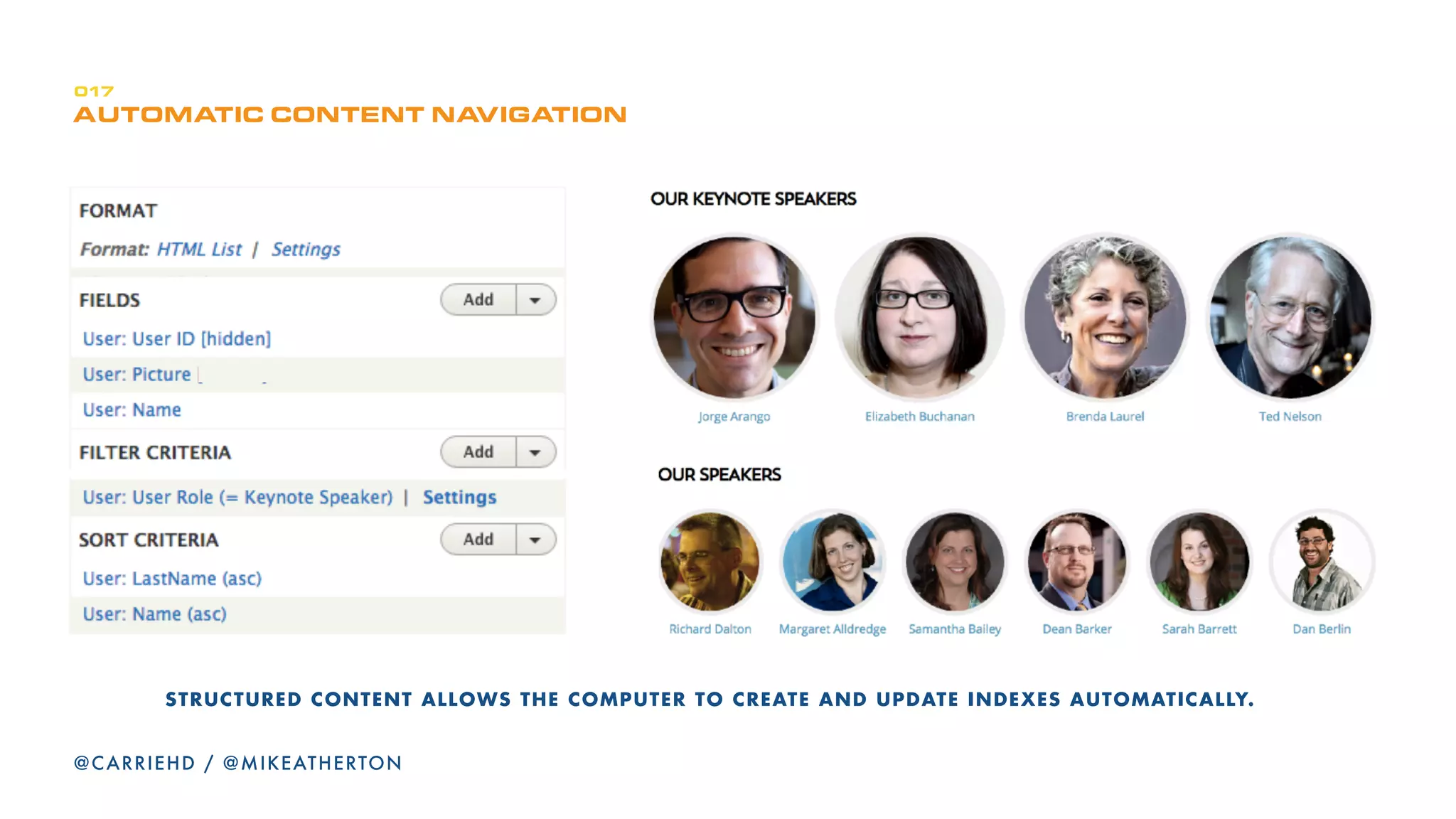The image size is (1456, 819).
Task: Select User: LastName asc sort criterion
Action: 172,579
